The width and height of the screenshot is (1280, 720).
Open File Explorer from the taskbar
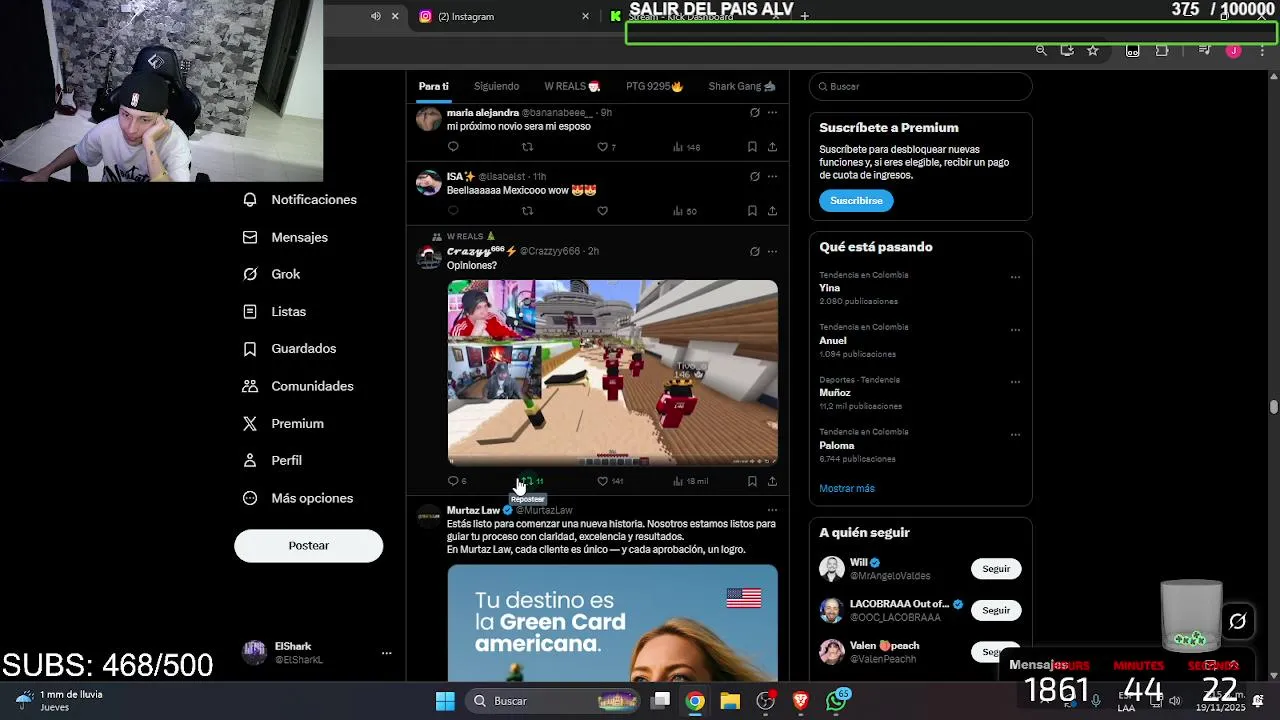coord(730,701)
